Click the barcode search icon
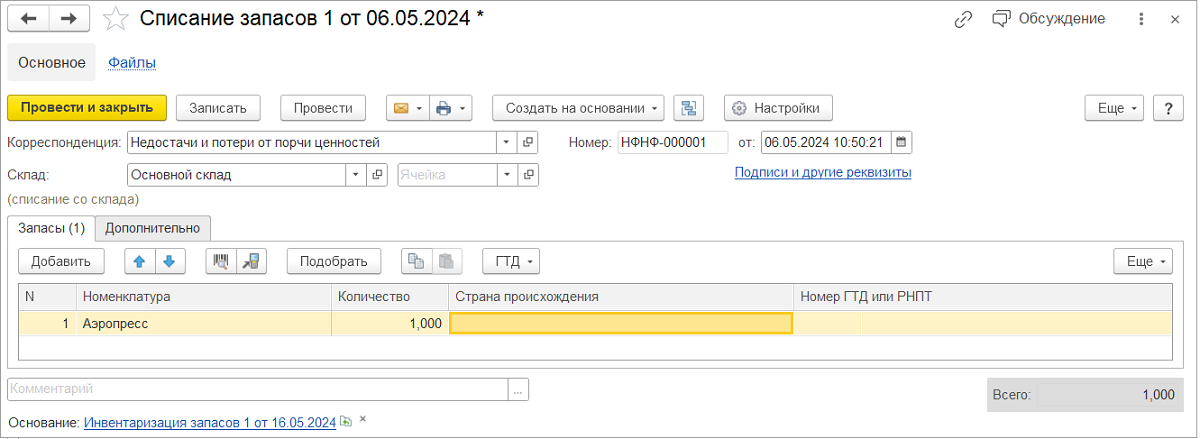1200x439 pixels. coord(221,261)
